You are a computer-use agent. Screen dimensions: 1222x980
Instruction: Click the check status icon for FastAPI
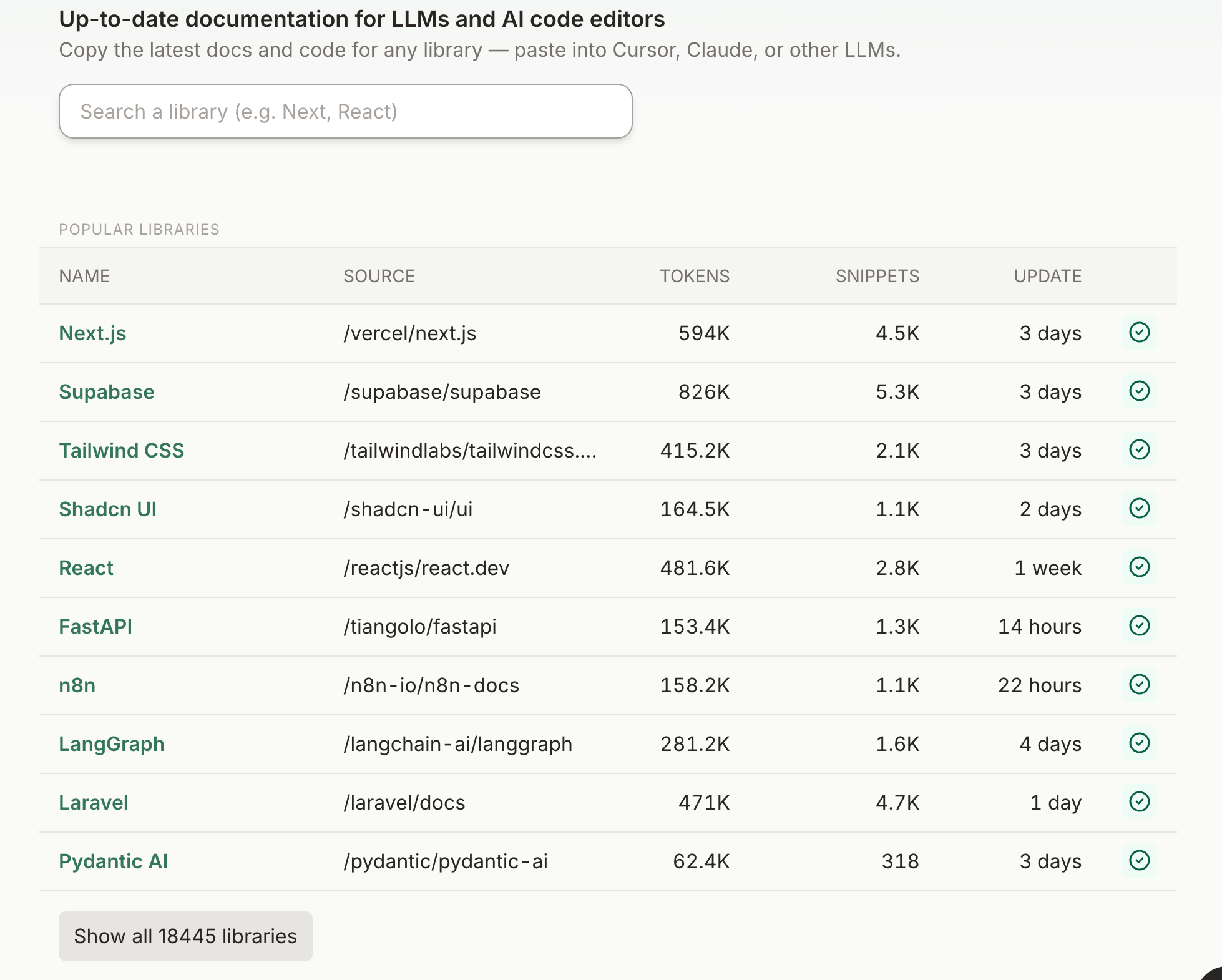(1139, 626)
